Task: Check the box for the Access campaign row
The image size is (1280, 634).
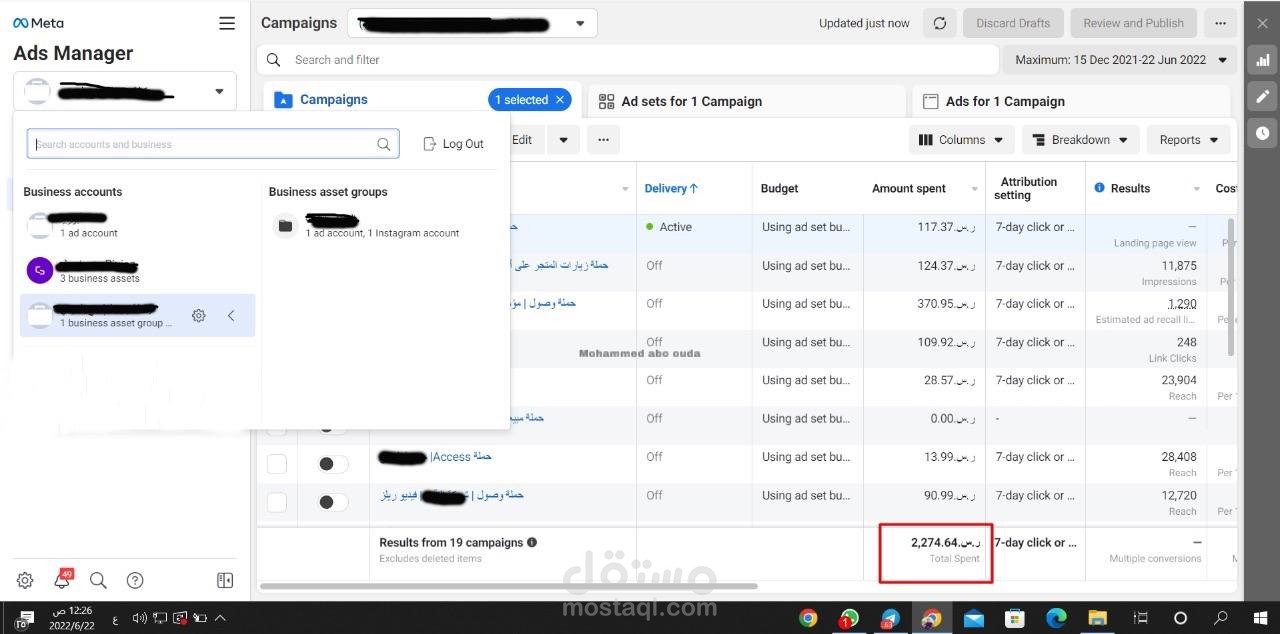Action: (x=277, y=464)
